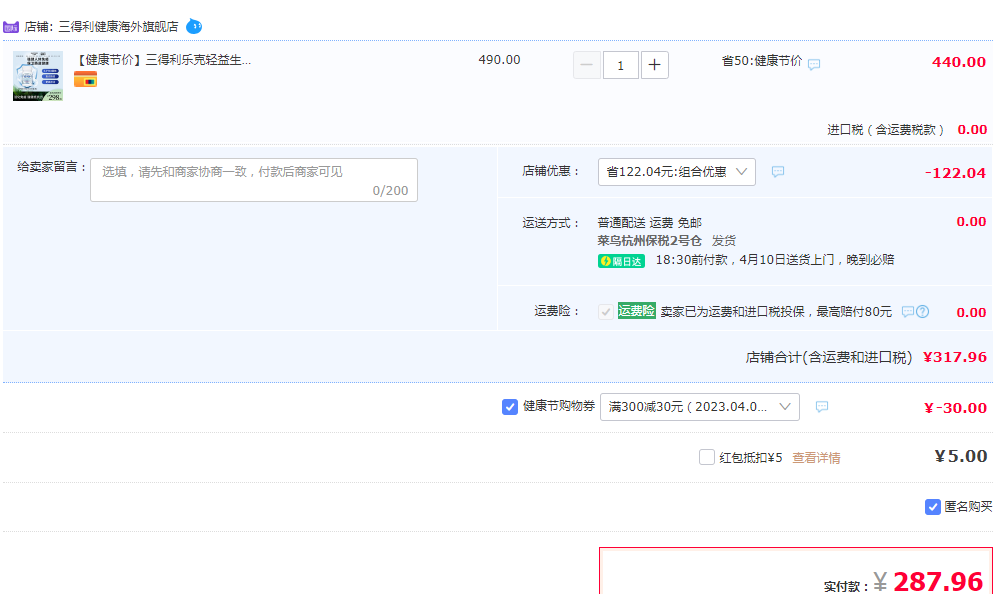Open 【健康节价】三得利乐壳轻益生 product link

click(x=163, y=60)
